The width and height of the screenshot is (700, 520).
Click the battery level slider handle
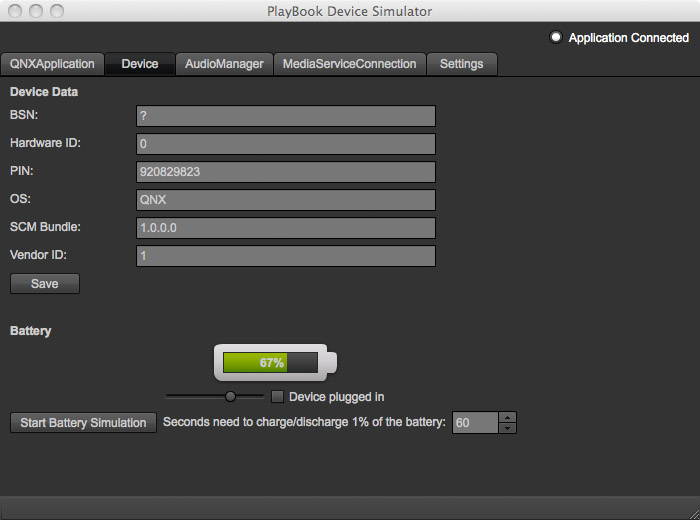click(230, 396)
